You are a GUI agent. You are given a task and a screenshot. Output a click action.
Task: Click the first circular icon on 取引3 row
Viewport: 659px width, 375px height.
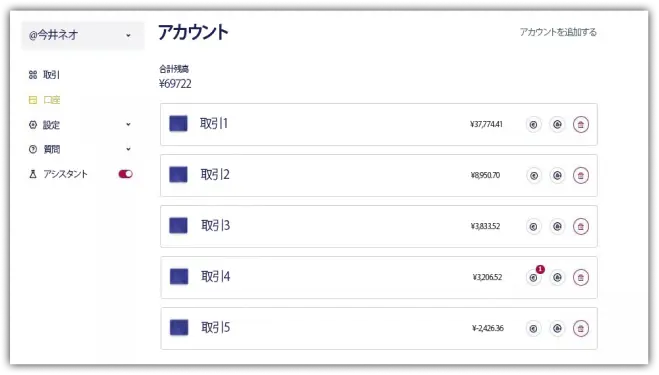click(x=533, y=227)
